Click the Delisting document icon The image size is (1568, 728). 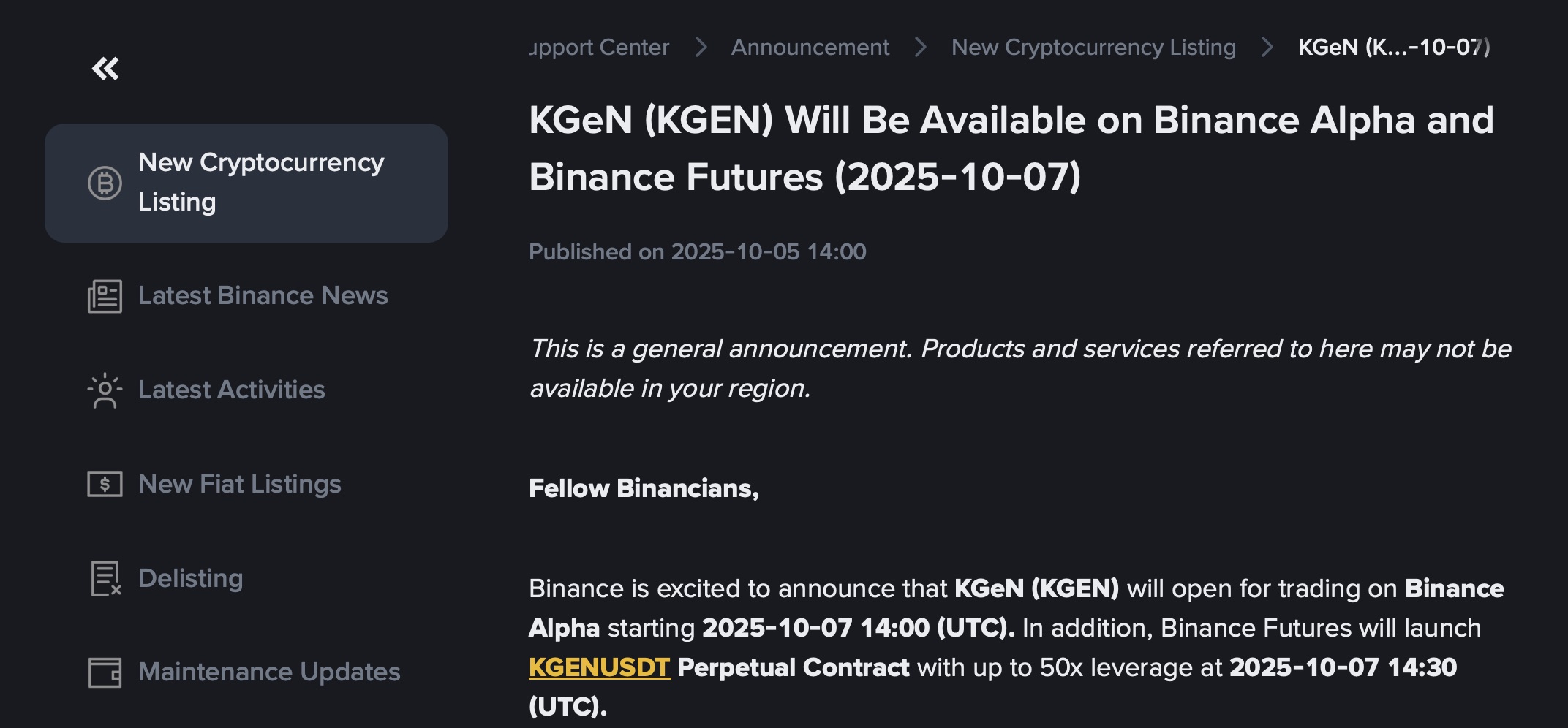[105, 578]
